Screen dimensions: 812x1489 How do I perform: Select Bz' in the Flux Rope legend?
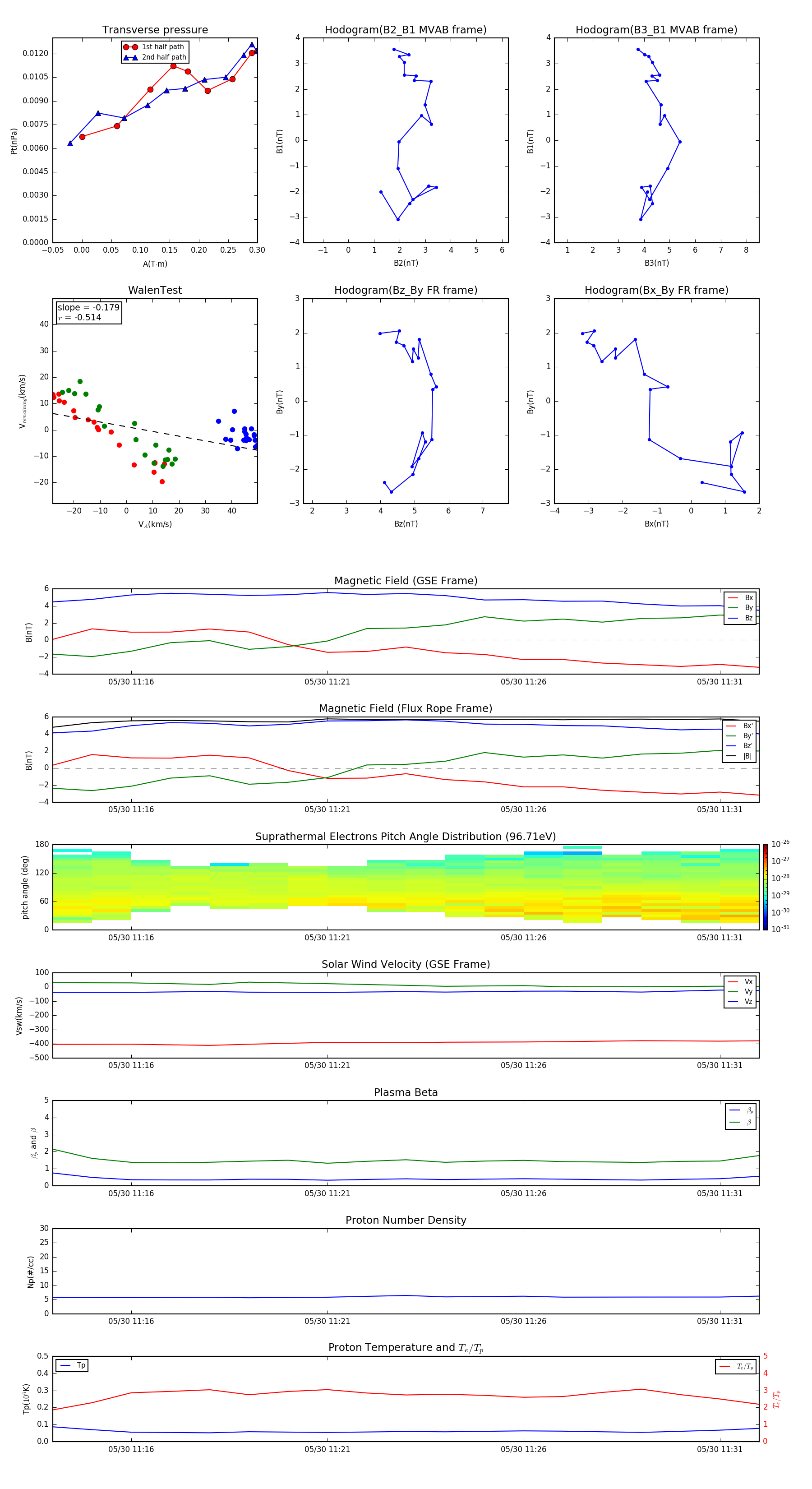point(740,746)
